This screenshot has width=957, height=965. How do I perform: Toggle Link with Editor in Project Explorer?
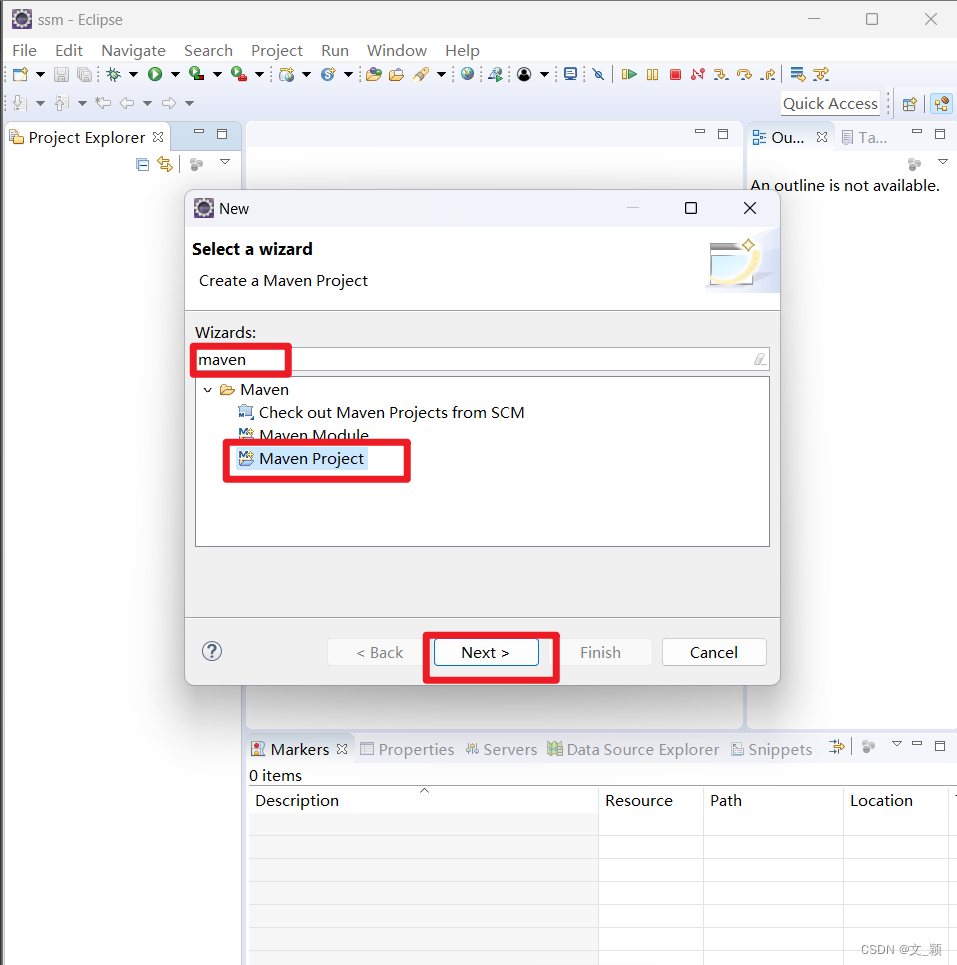(x=165, y=164)
